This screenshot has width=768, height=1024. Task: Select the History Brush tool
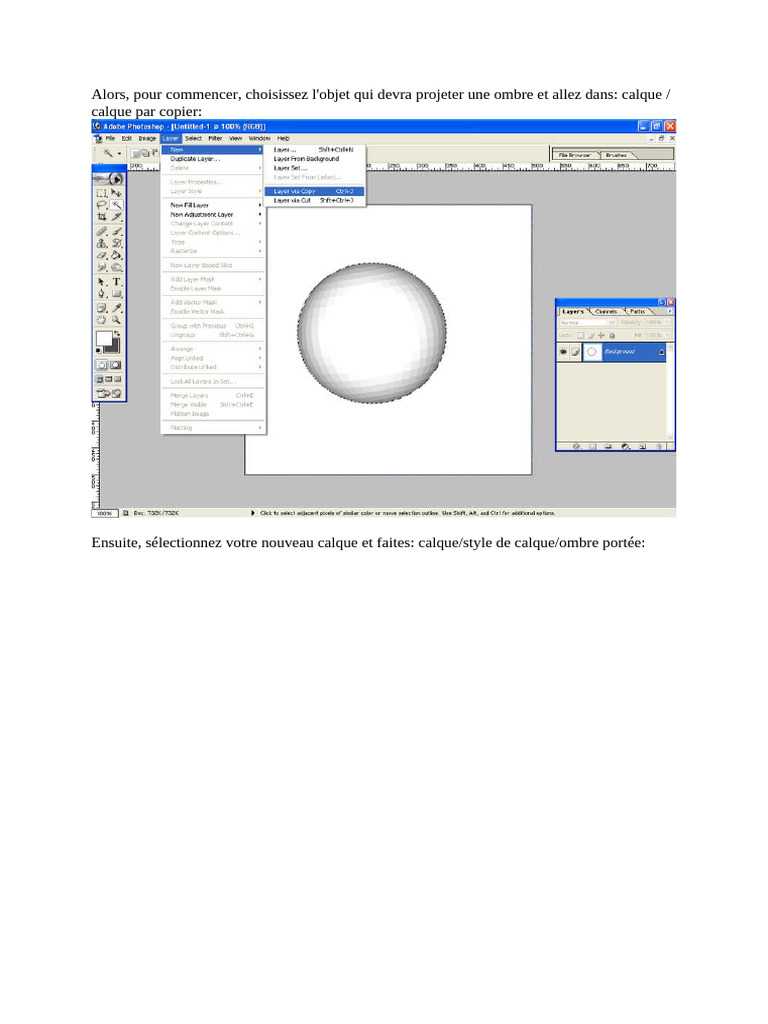(116, 244)
